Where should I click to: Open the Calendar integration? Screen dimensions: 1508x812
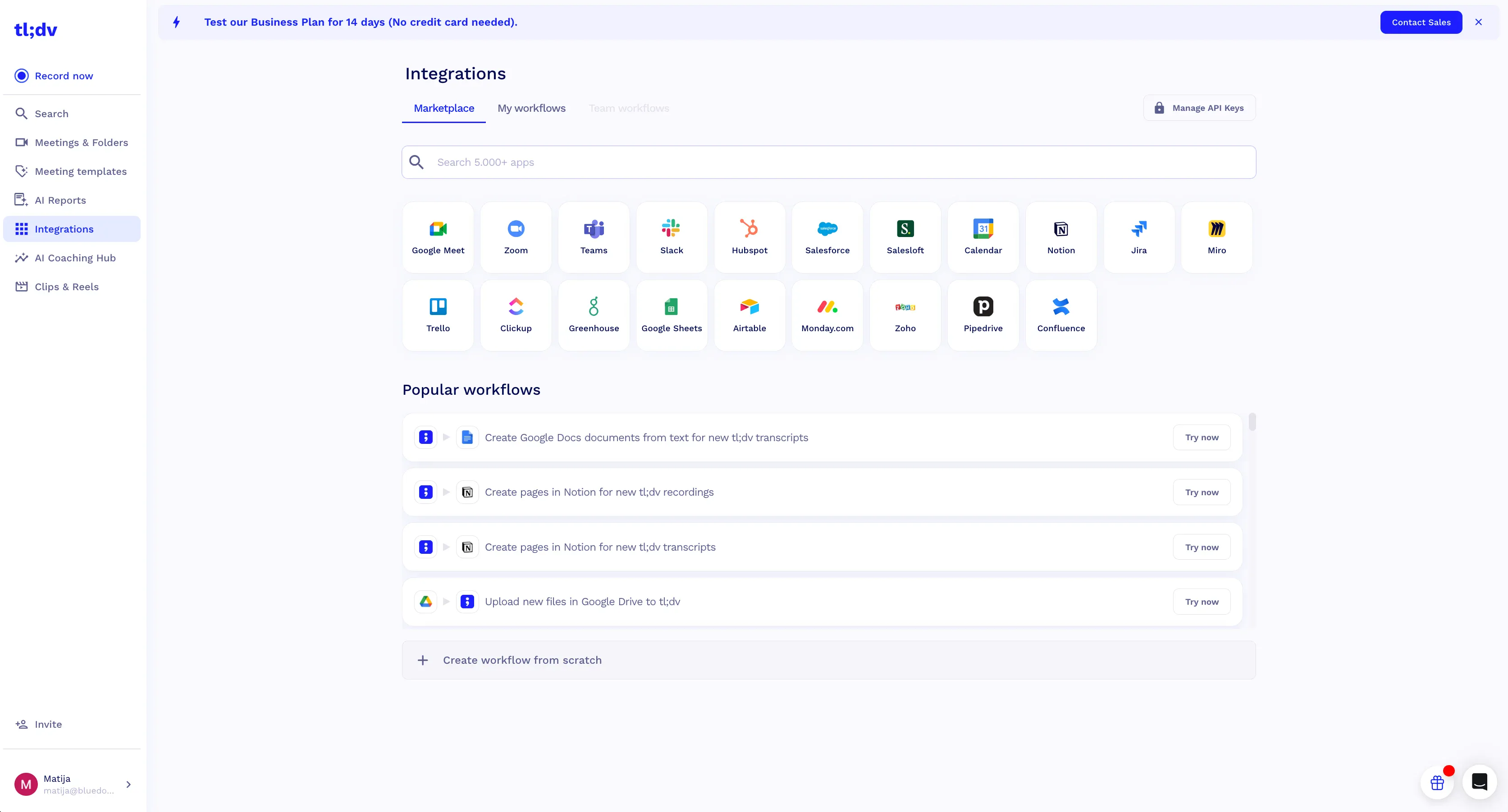(983, 237)
